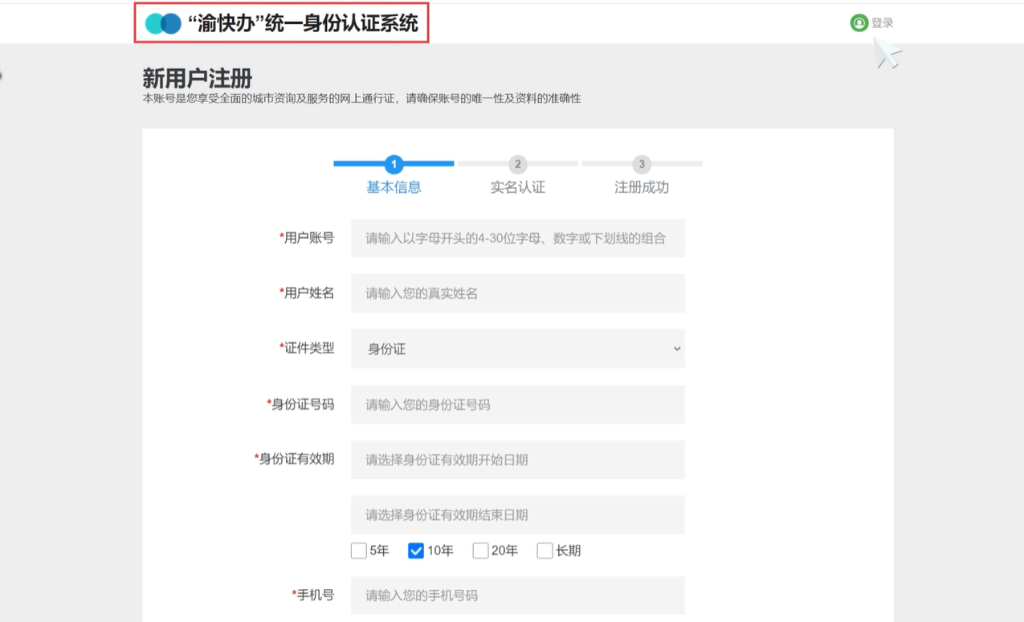Check the 长期 long-term validity checkbox
This screenshot has height=622, width=1024.
(x=545, y=551)
